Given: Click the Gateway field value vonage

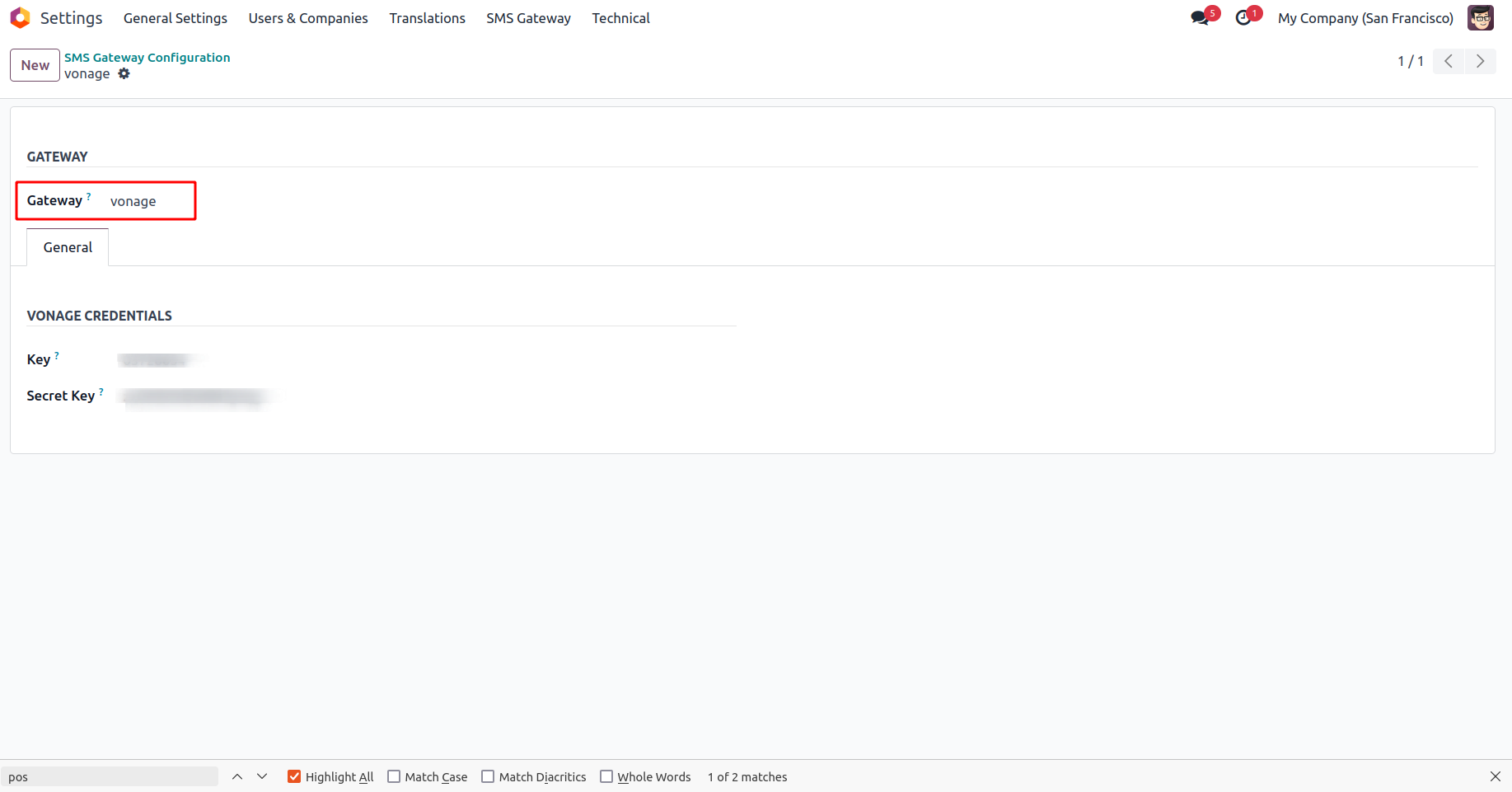Looking at the screenshot, I should click(133, 201).
